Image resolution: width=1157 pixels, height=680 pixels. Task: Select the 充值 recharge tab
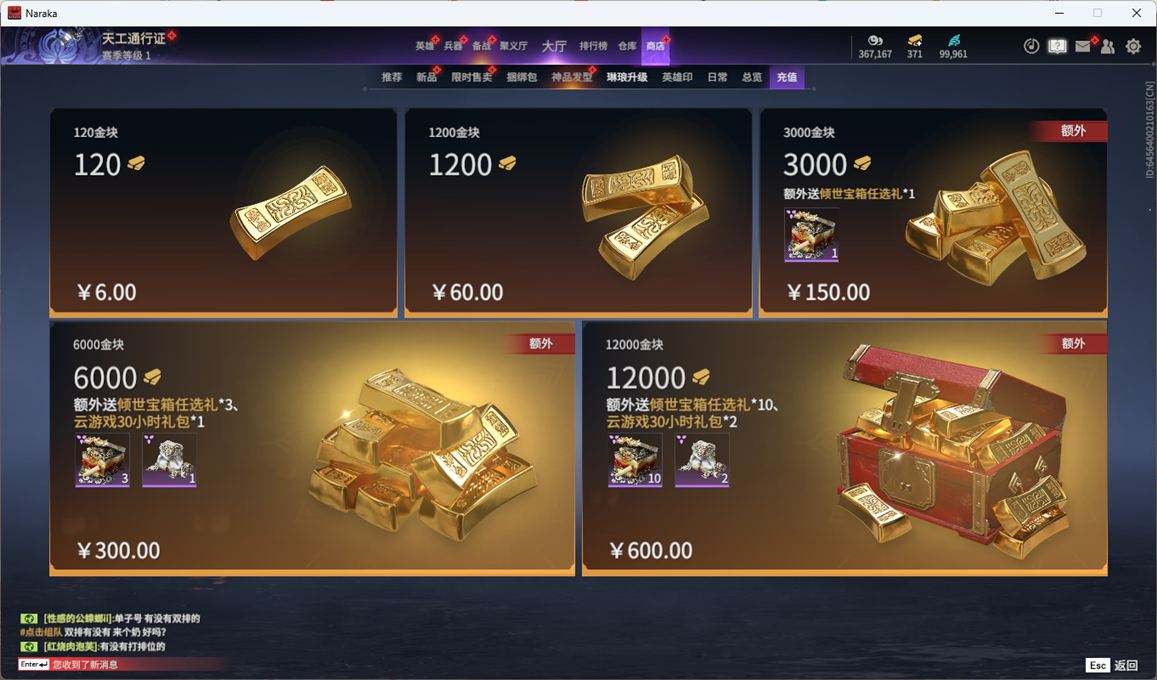[x=787, y=77]
